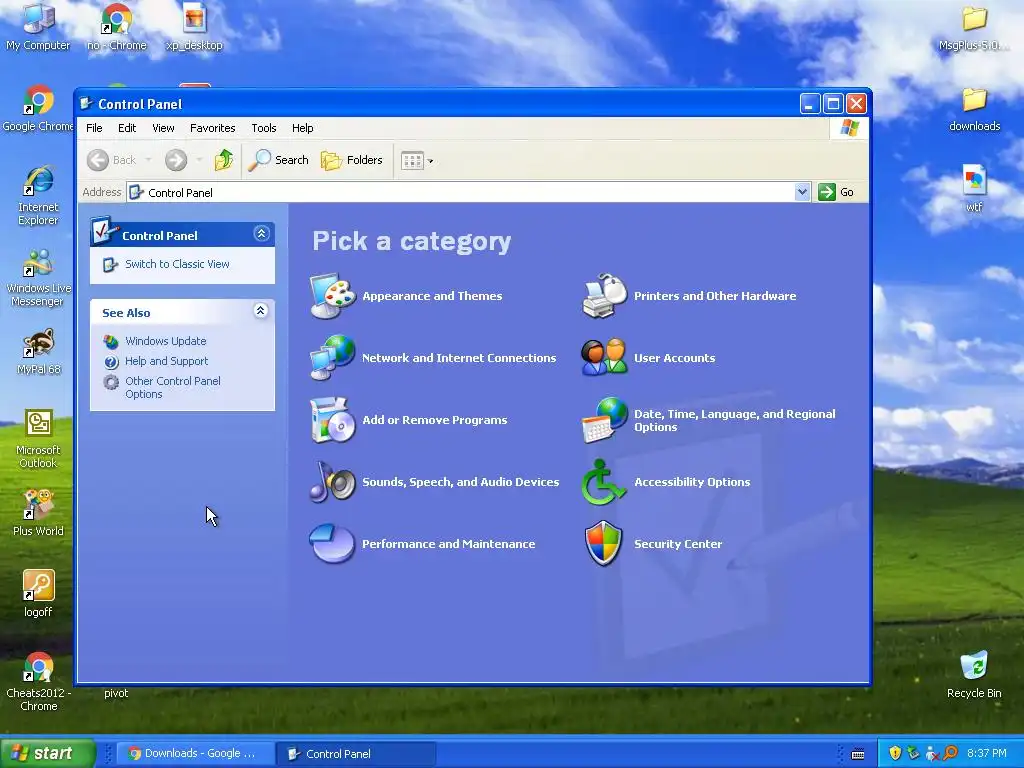Viewport: 1024px width, 768px height.
Task: Select Windows Live Messenger desktop icon
Action: (38, 277)
